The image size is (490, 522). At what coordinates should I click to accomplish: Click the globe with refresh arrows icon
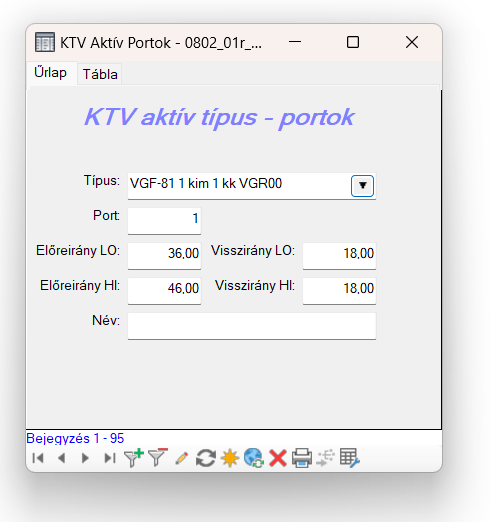point(254,458)
